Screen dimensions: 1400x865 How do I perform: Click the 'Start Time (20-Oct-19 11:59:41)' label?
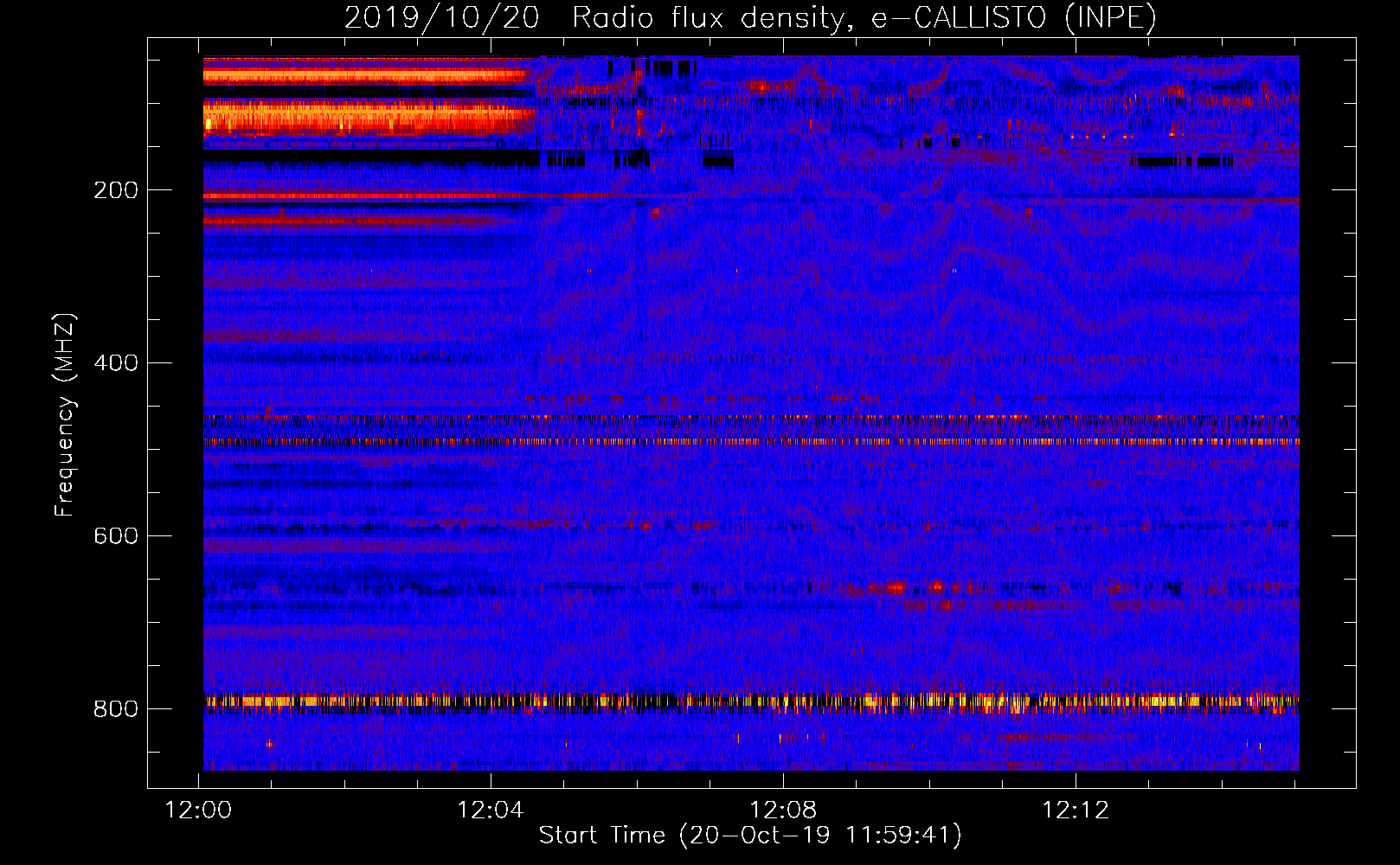750,836
